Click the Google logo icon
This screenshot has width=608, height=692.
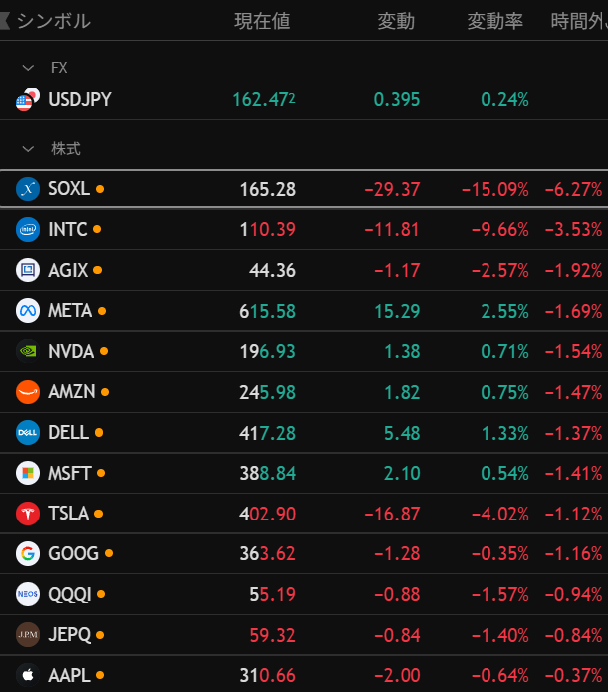pyautogui.click(x=28, y=553)
